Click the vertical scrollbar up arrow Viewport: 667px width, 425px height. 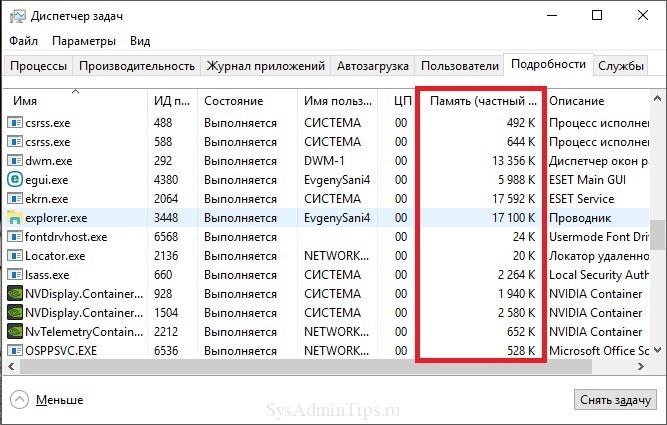(x=658, y=98)
